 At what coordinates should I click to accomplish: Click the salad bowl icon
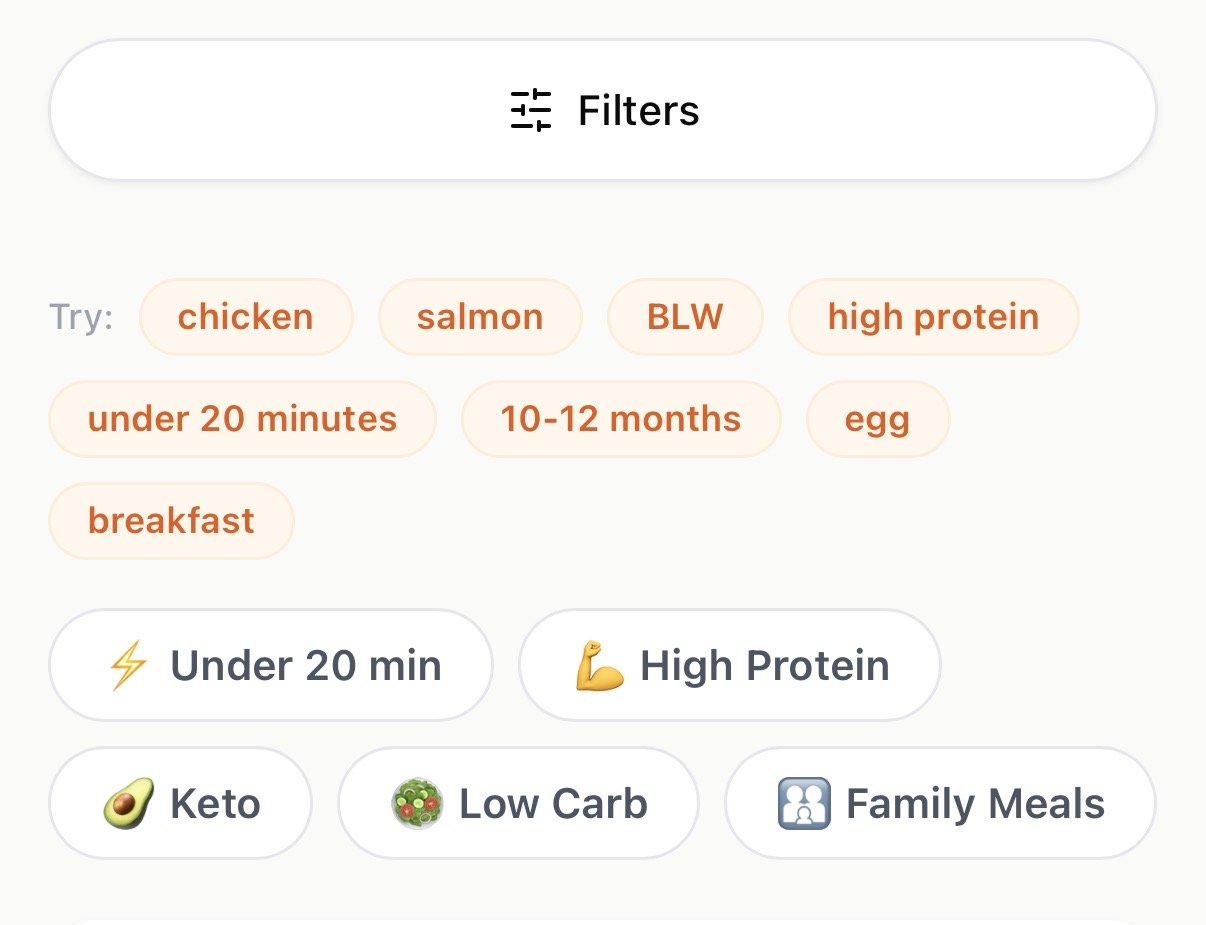click(x=417, y=804)
